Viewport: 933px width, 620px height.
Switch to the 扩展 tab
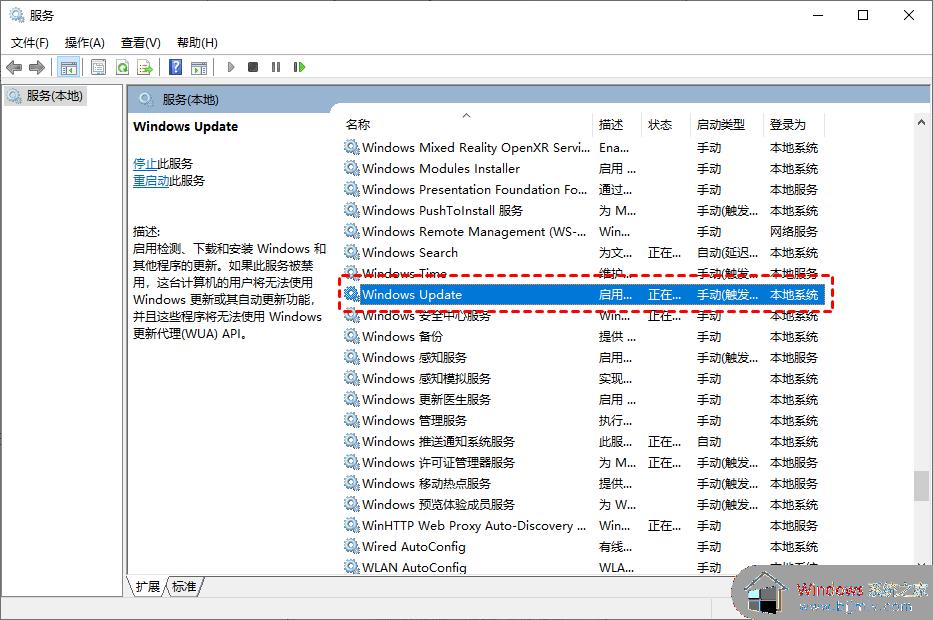point(148,587)
